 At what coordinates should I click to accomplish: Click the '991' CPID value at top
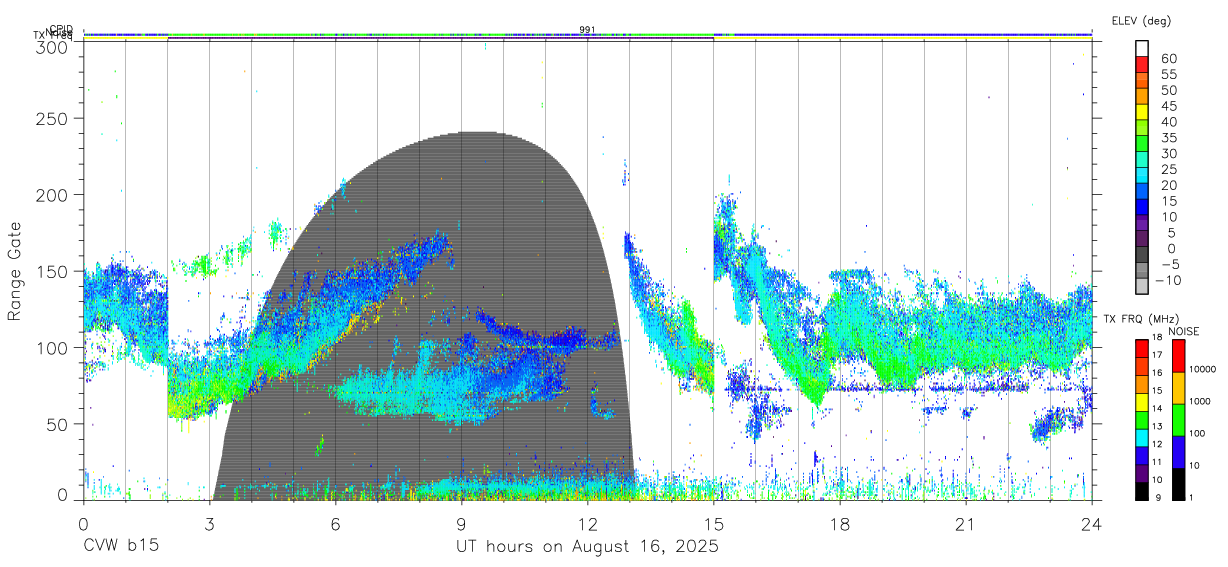tap(587, 30)
